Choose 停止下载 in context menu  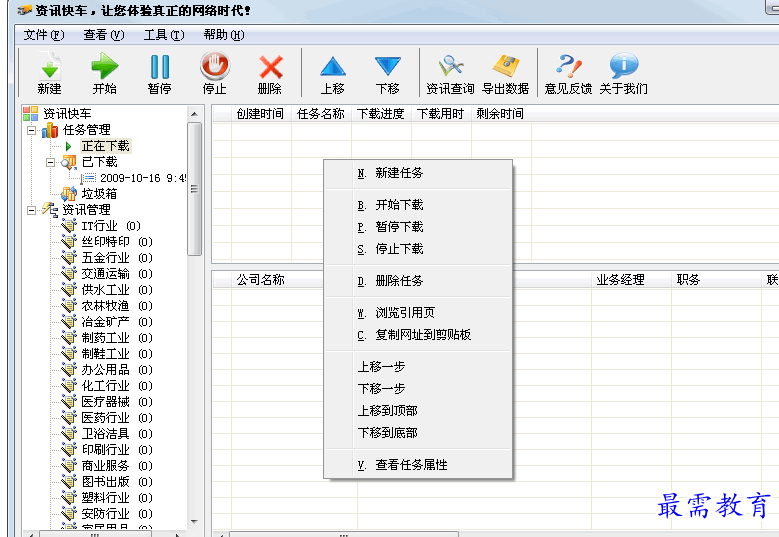pos(418,249)
